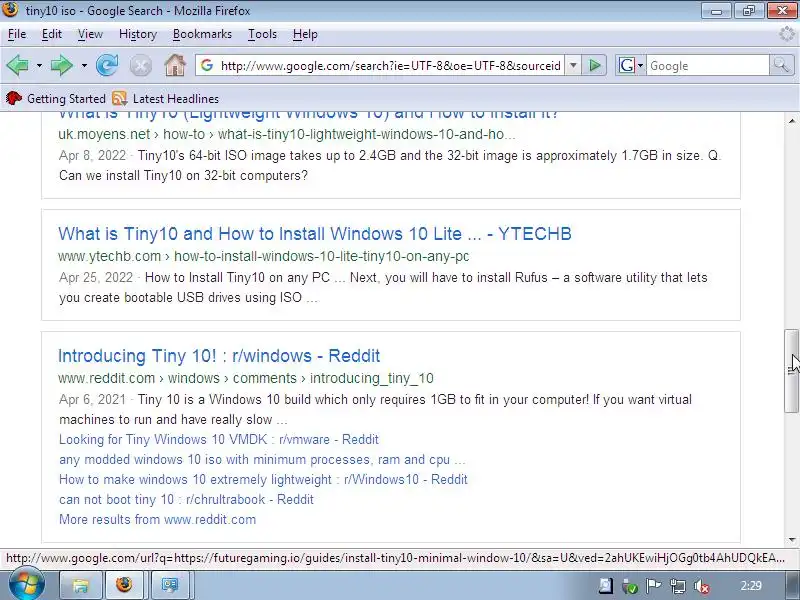Click the green Back arrow button
This screenshot has height=600, width=800.
tap(17, 66)
